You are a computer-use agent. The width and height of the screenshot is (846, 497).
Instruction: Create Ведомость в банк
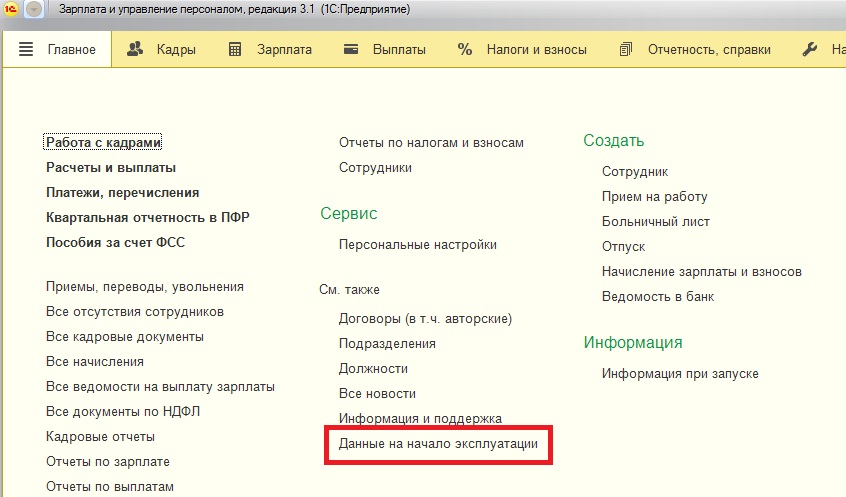click(x=658, y=296)
